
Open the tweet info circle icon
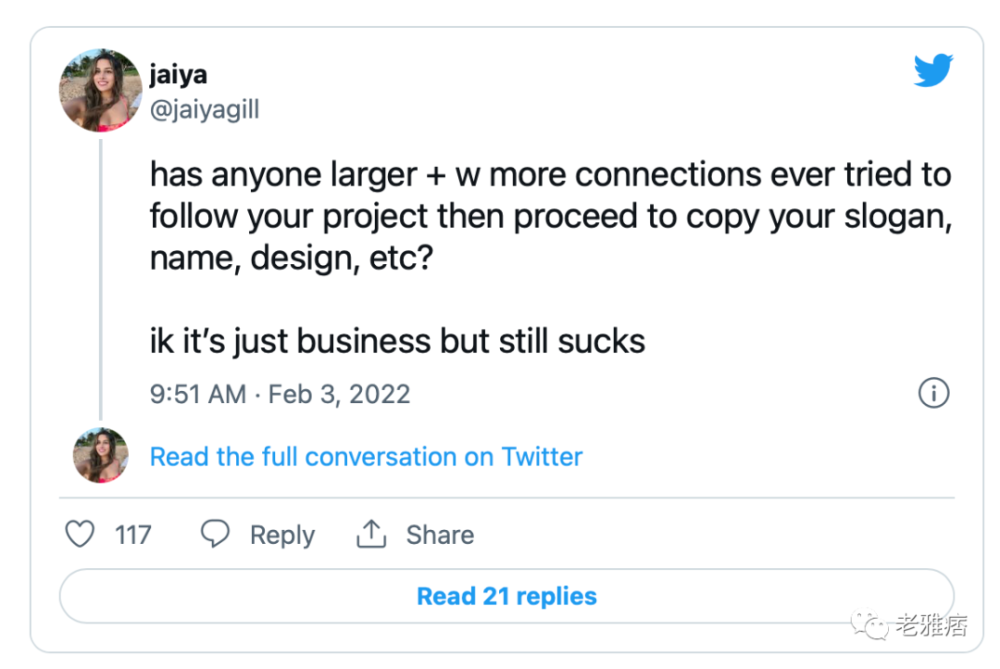[933, 393]
